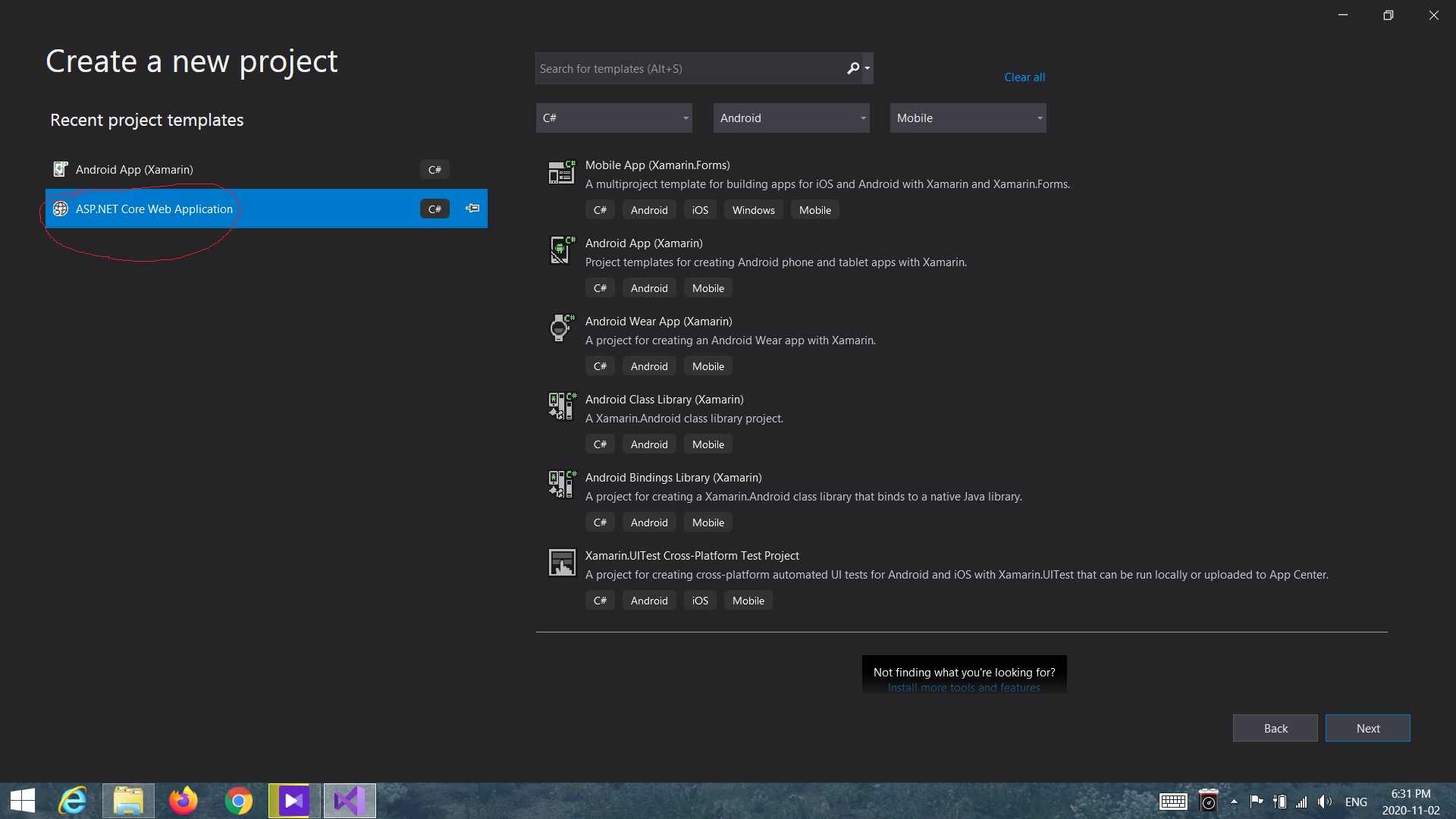Show hidden system tray icons
The height and width of the screenshot is (819, 1456).
pos(1234,802)
